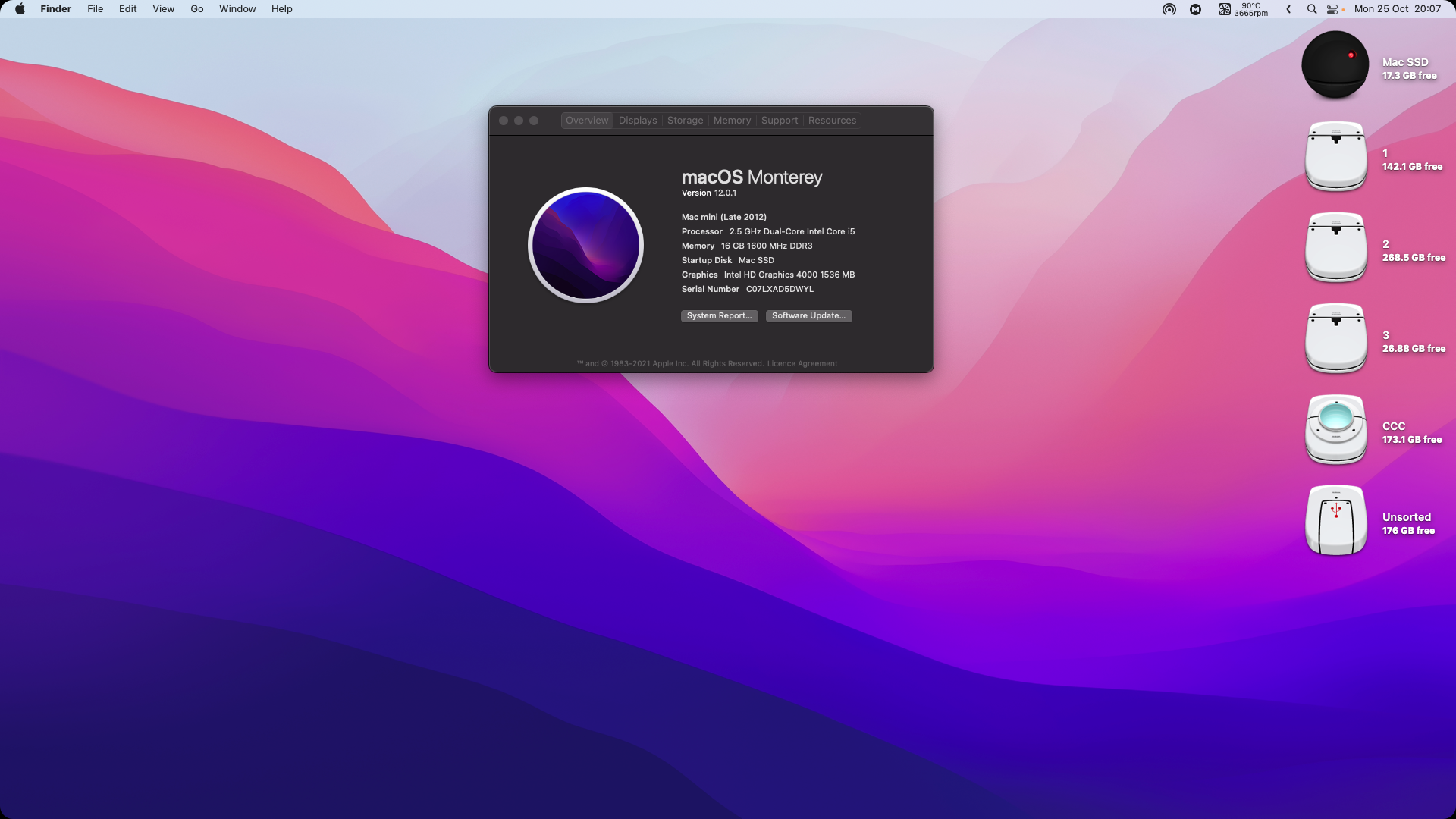The height and width of the screenshot is (819, 1456).
Task: Open the Licence Agreement link
Action: click(802, 364)
